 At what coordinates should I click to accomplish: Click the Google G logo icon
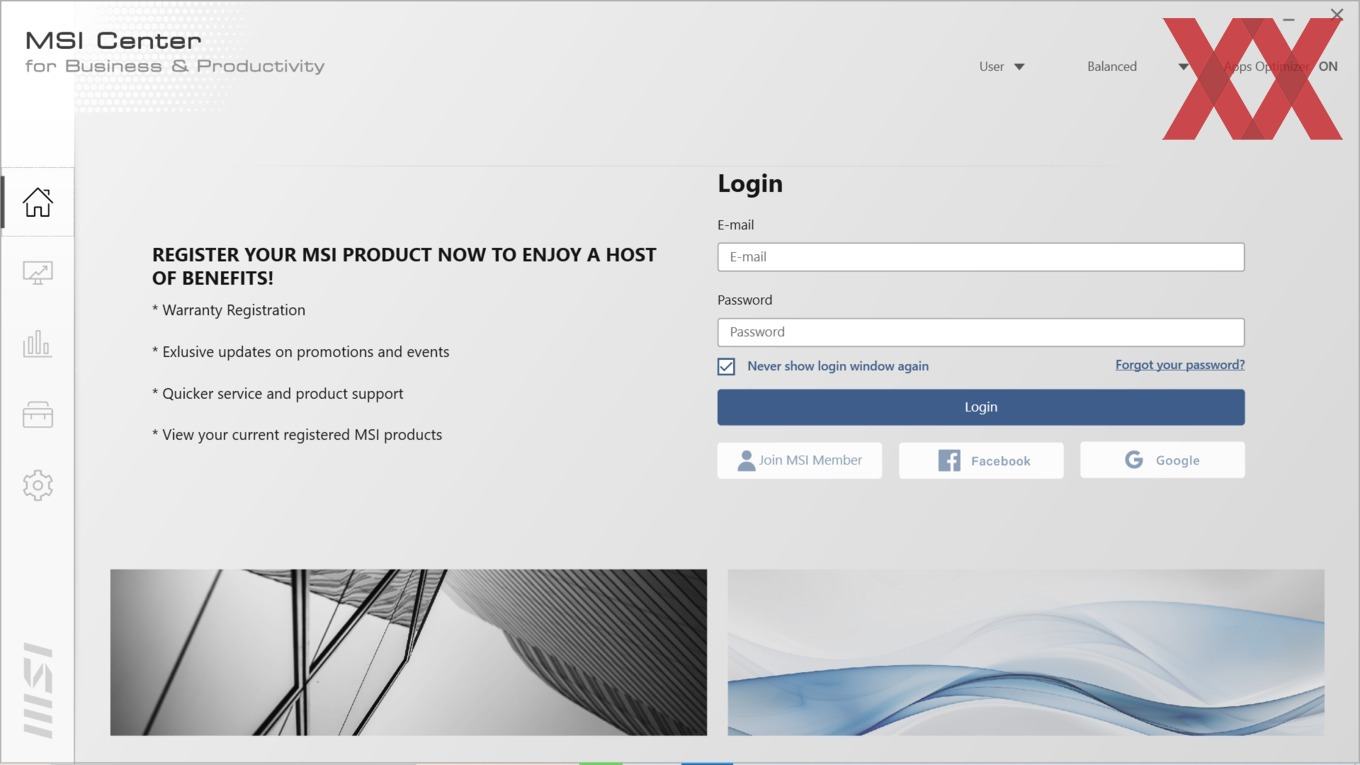1134,460
